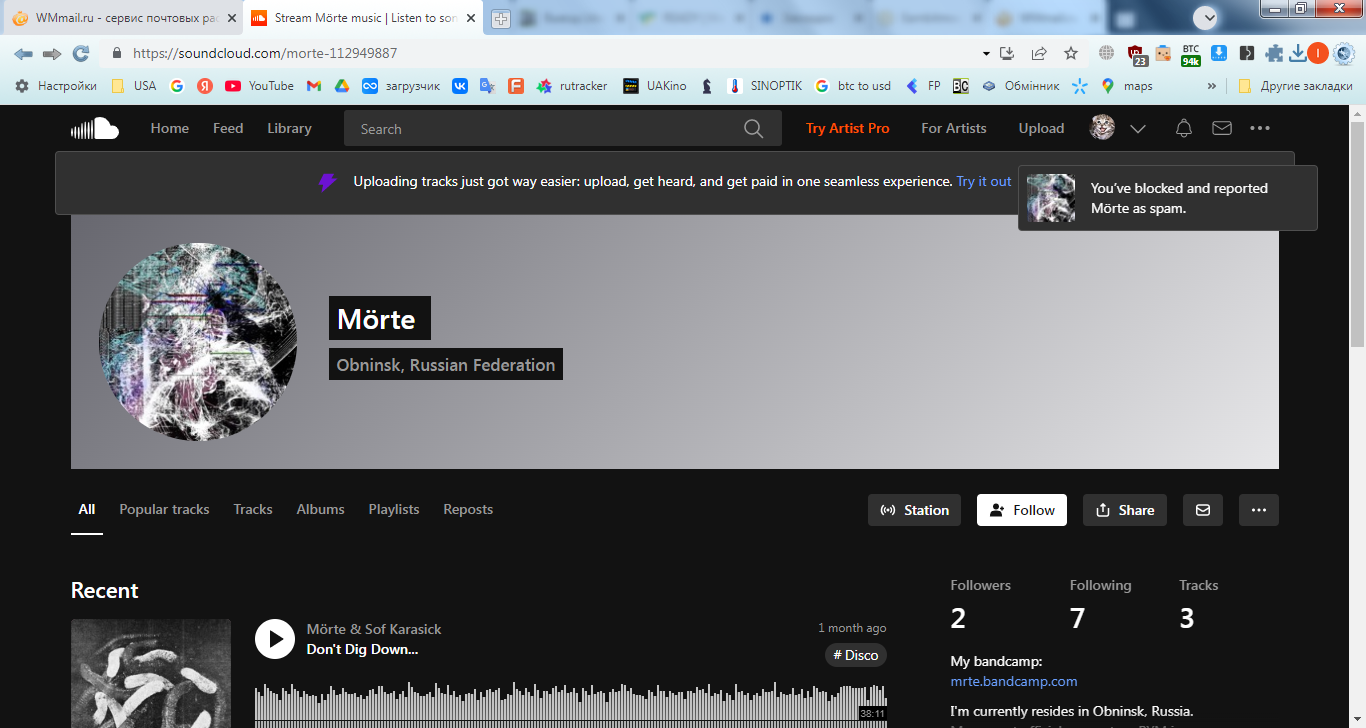This screenshot has height=728, width=1366.
Task: Open the USA bookmarks folder
Action: pyautogui.click(x=134, y=86)
